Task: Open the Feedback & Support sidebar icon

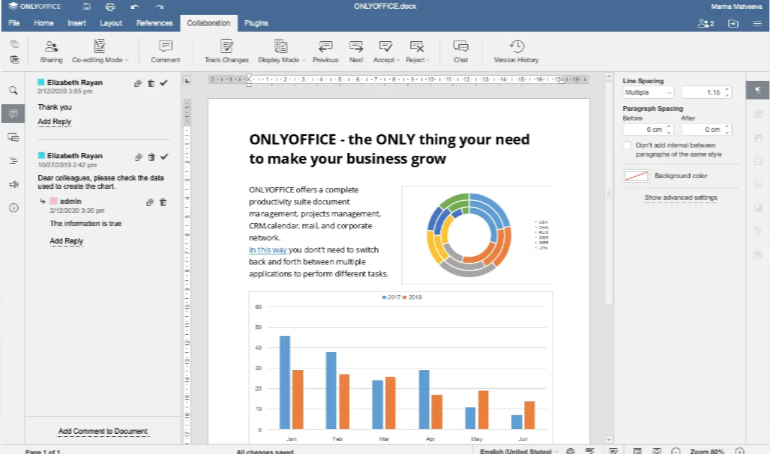Action: (x=13, y=185)
